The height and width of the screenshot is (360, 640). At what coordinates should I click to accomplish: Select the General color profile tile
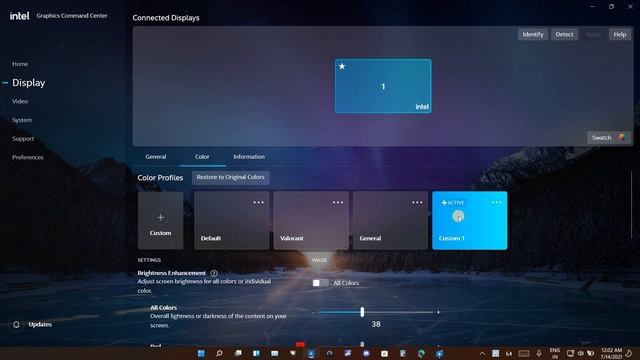(x=390, y=220)
